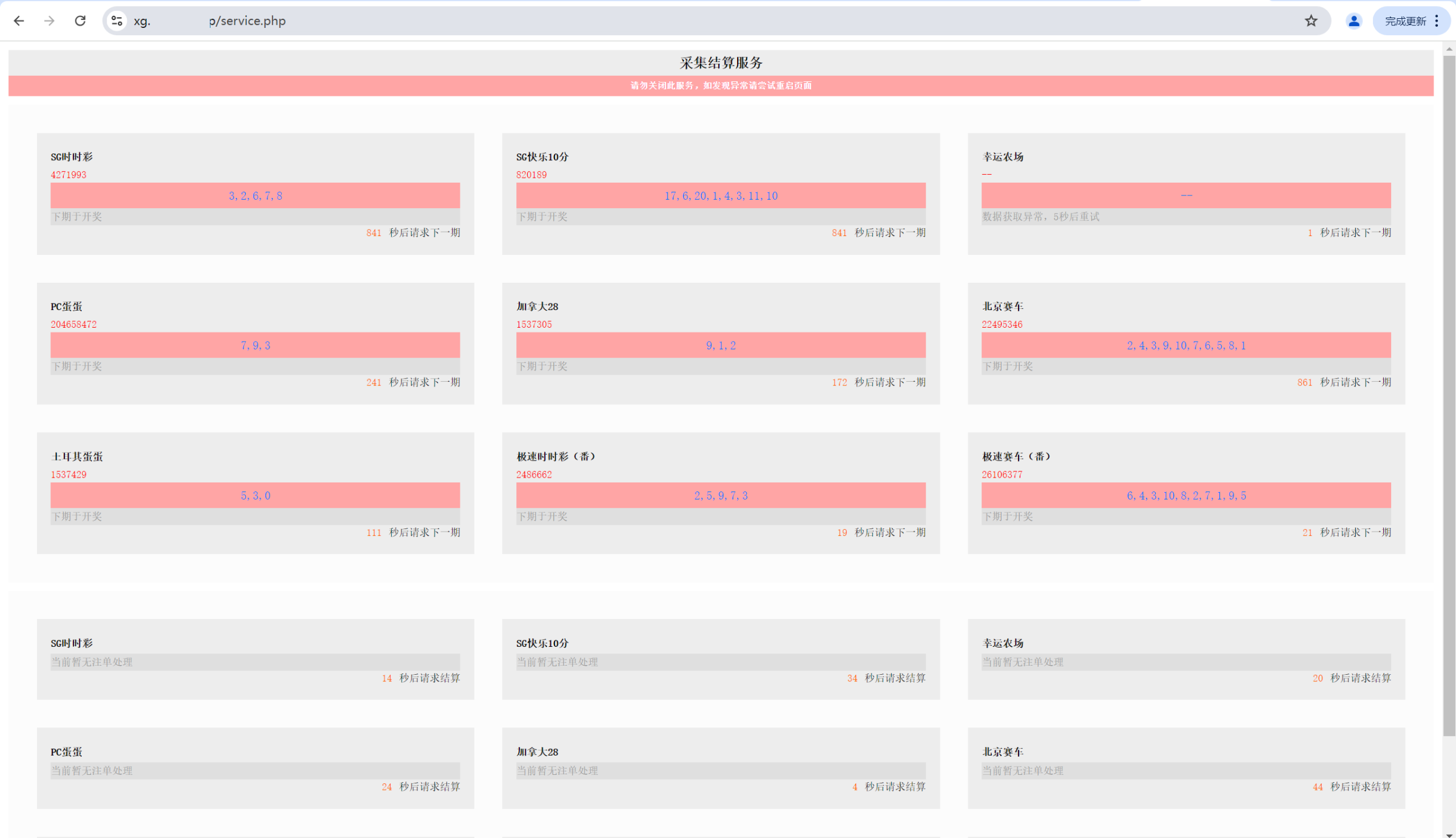
Task: Click the 完成更新 update button
Action: (x=1405, y=21)
